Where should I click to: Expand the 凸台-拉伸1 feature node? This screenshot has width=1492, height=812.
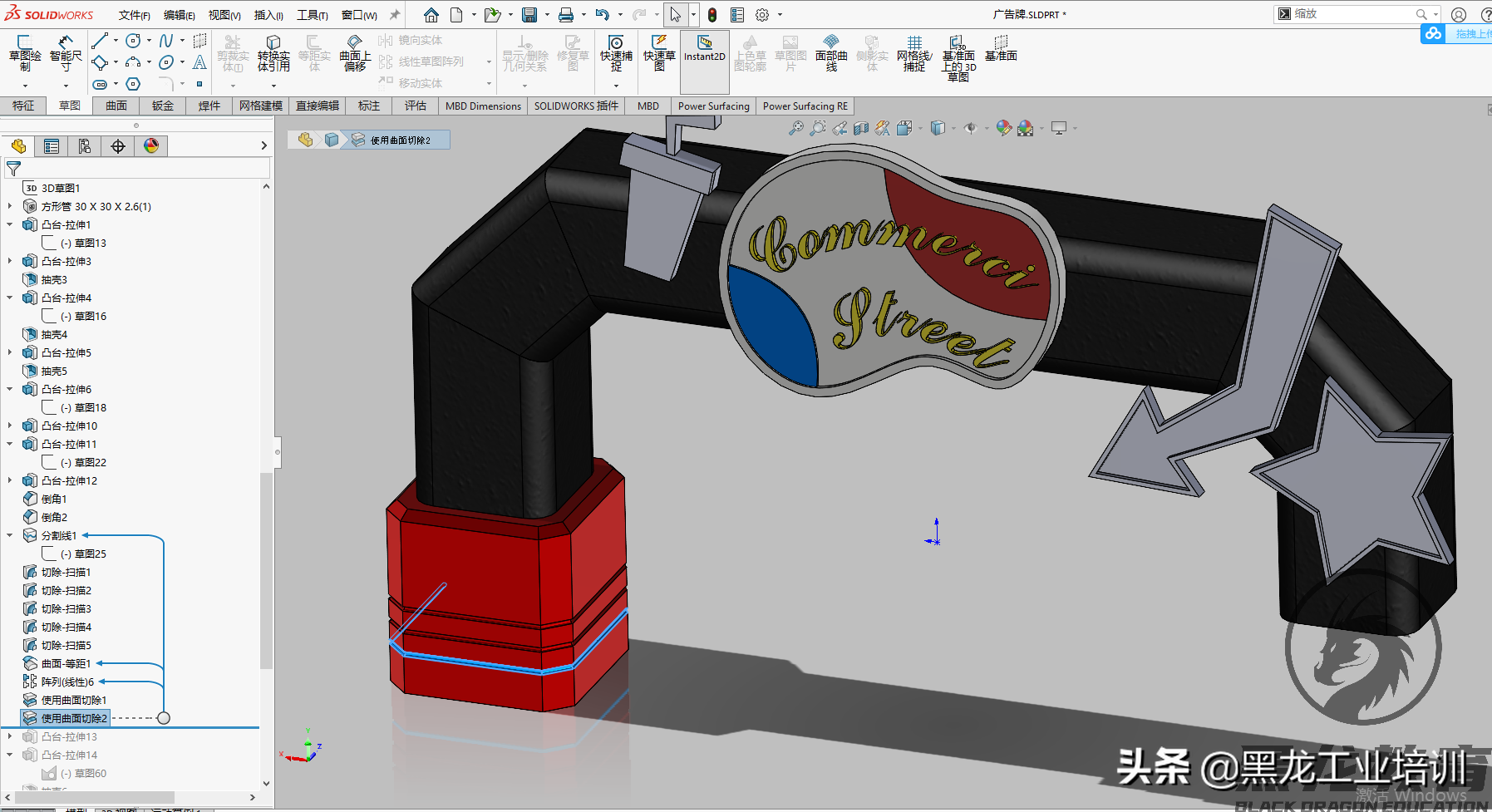coord(10,224)
